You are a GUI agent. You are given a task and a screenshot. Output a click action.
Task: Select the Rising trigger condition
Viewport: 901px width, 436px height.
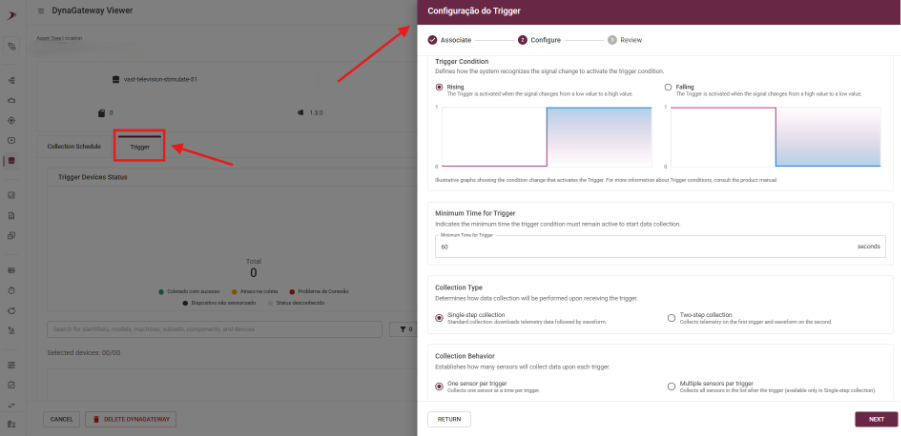click(x=439, y=87)
